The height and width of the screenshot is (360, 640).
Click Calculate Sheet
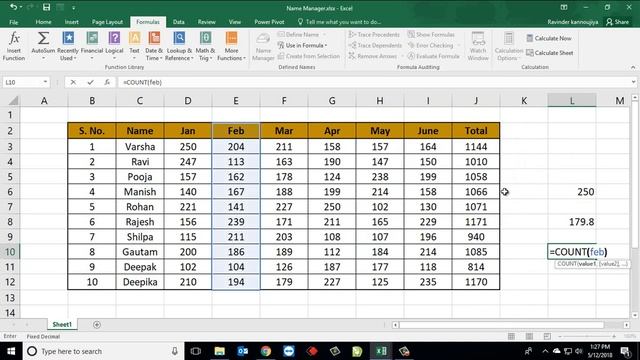[550, 53]
